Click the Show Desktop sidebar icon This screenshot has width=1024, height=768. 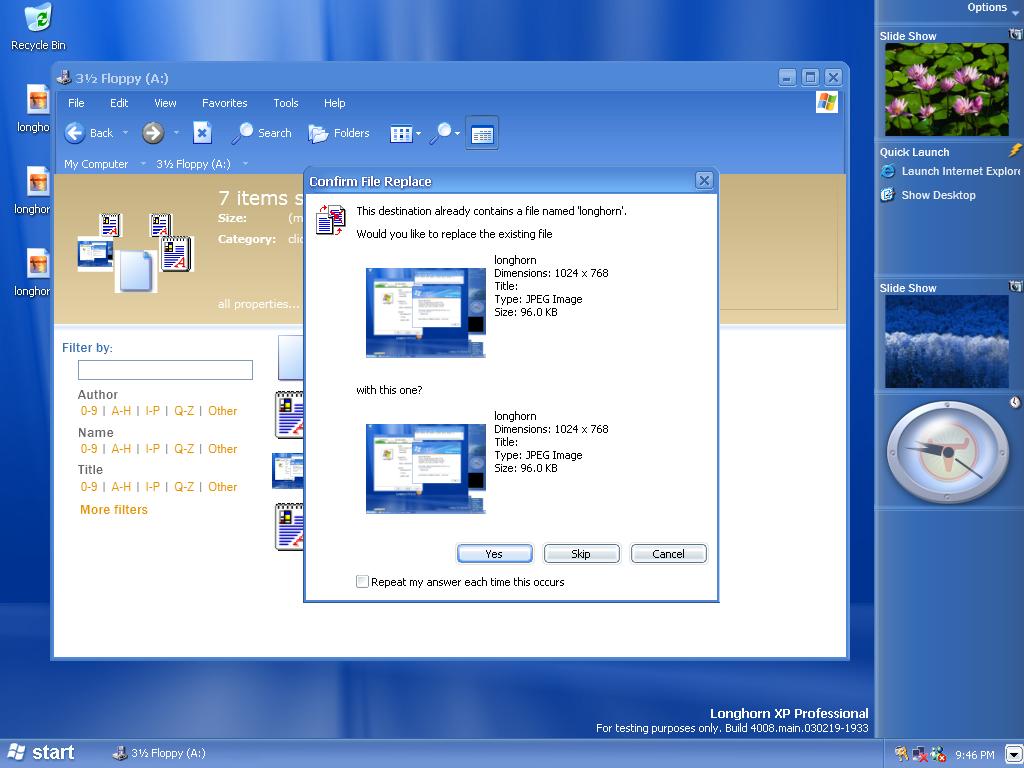888,195
